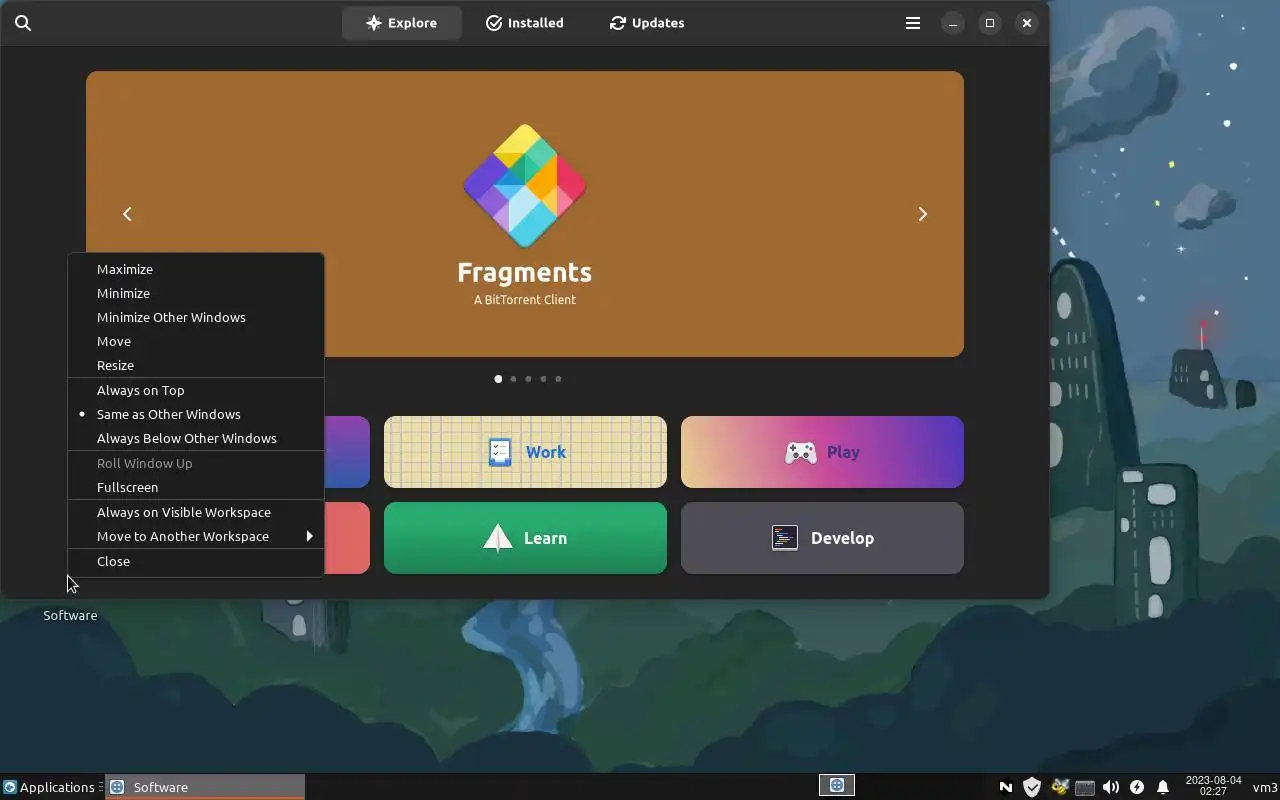Choose Always Below Other Windows
The height and width of the screenshot is (800, 1280).
click(196, 438)
